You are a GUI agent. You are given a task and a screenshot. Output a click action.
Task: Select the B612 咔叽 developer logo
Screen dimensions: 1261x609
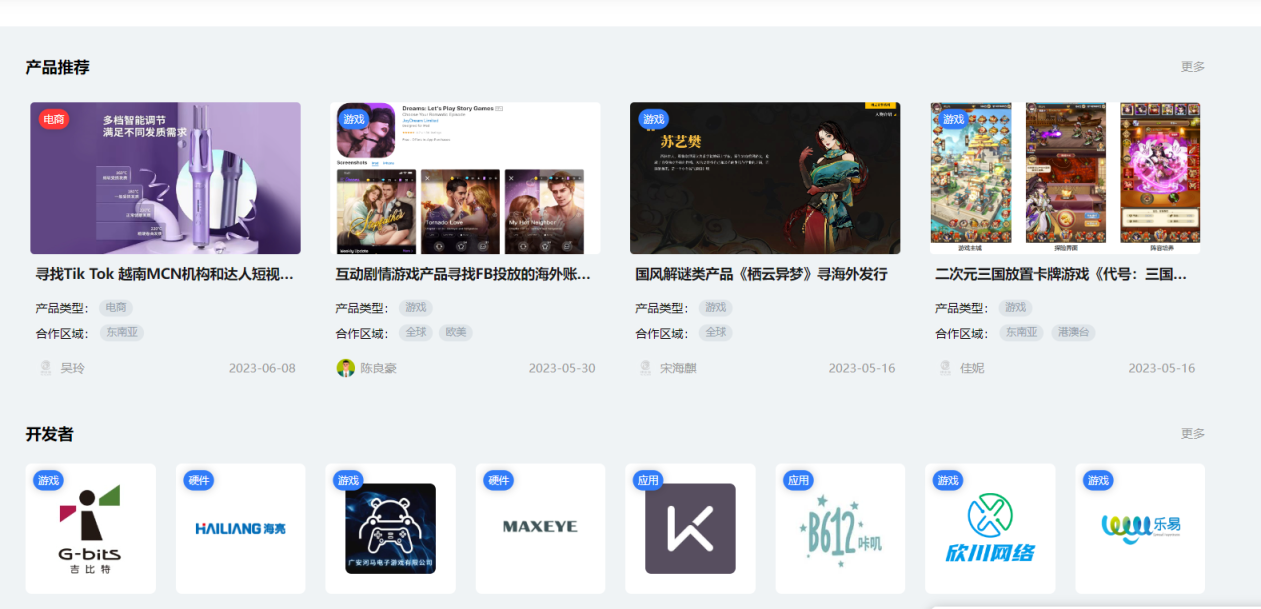(840, 528)
